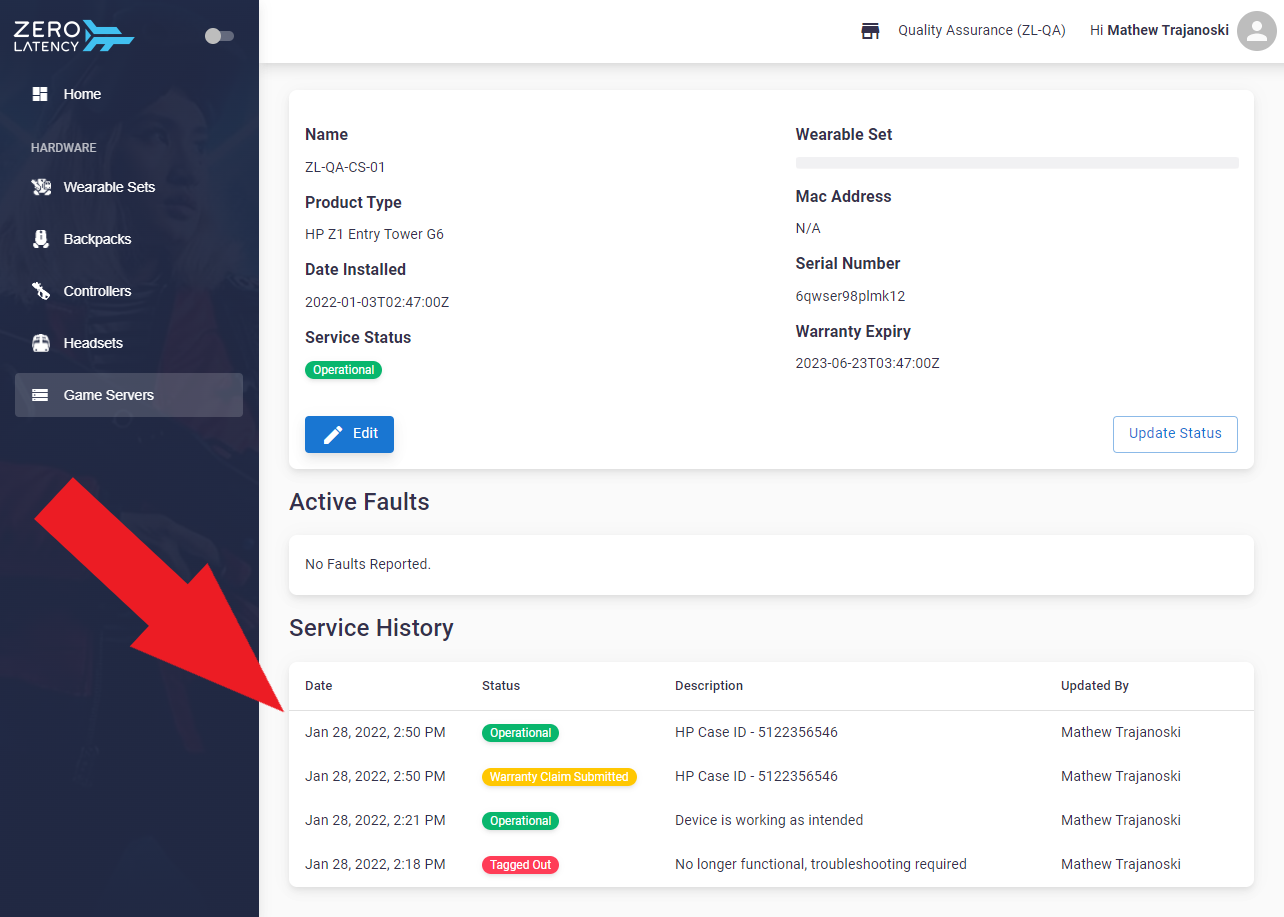Select the serial number 6qwser98plmk12
The height and width of the screenshot is (917, 1284).
tap(851, 296)
